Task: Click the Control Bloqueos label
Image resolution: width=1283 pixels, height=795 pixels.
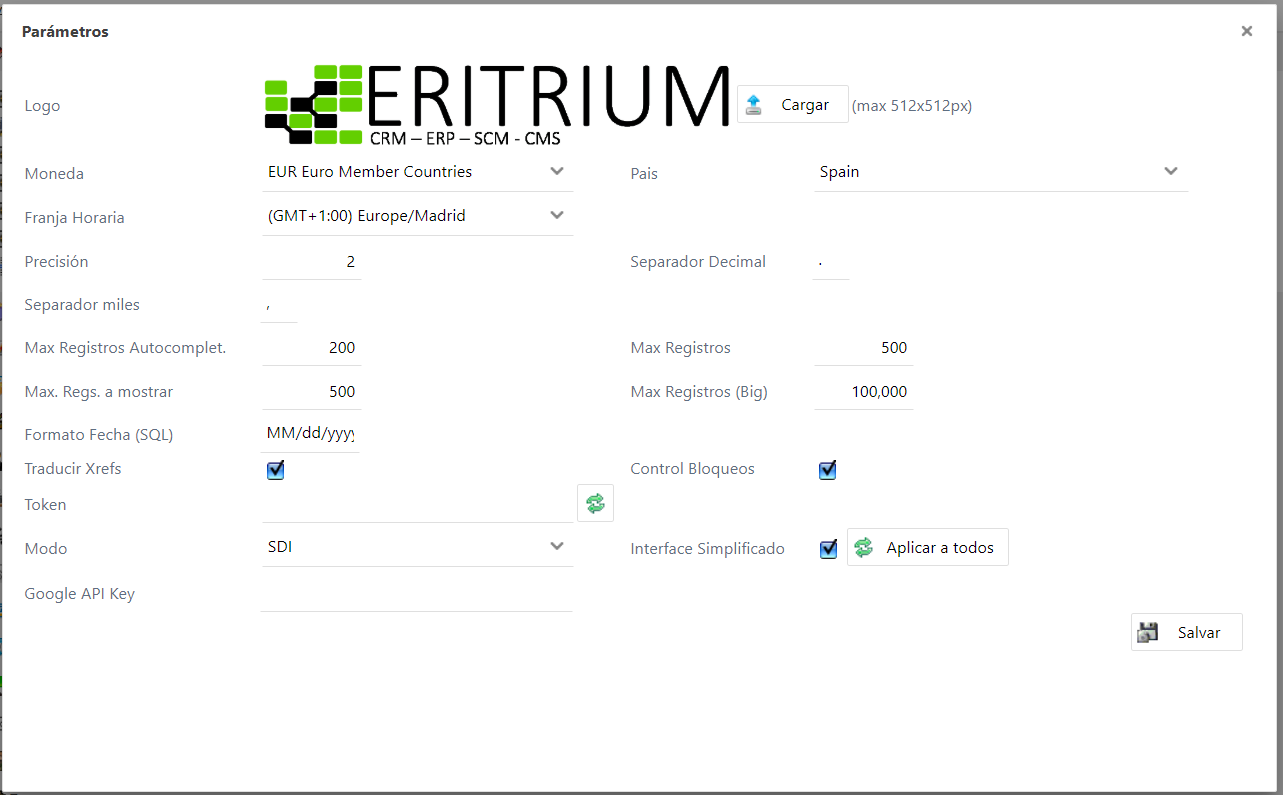Action: 692,469
